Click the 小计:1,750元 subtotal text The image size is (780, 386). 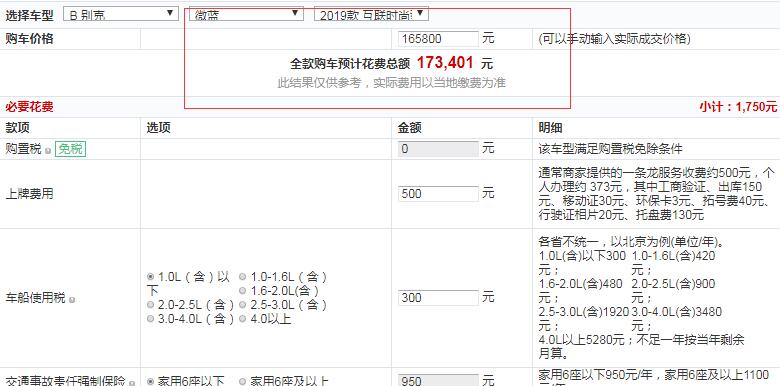coord(738,107)
